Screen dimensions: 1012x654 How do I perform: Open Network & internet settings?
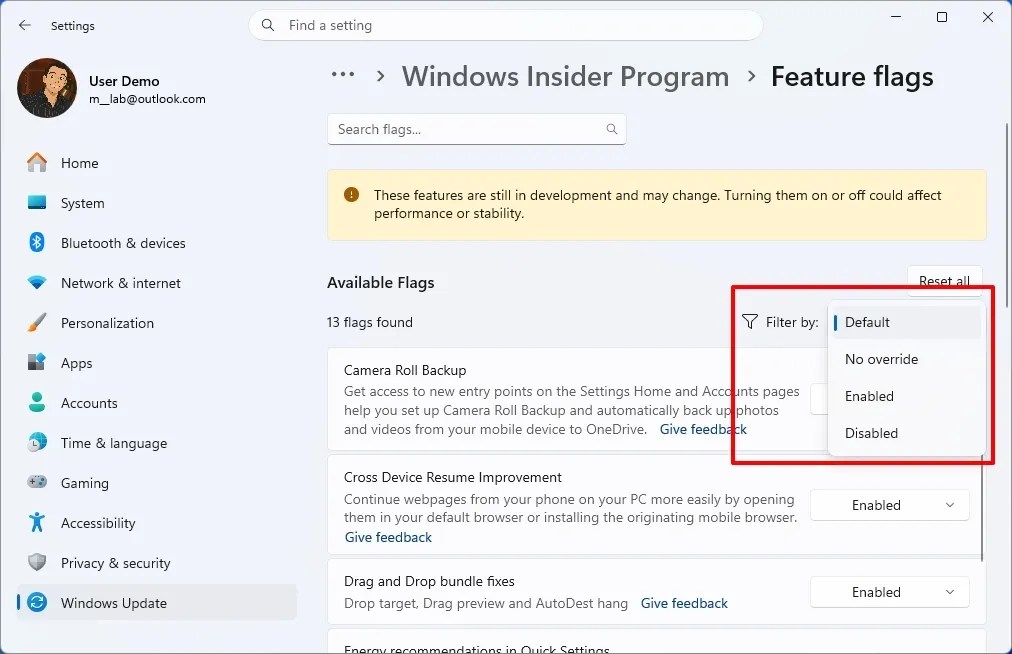[121, 283]
